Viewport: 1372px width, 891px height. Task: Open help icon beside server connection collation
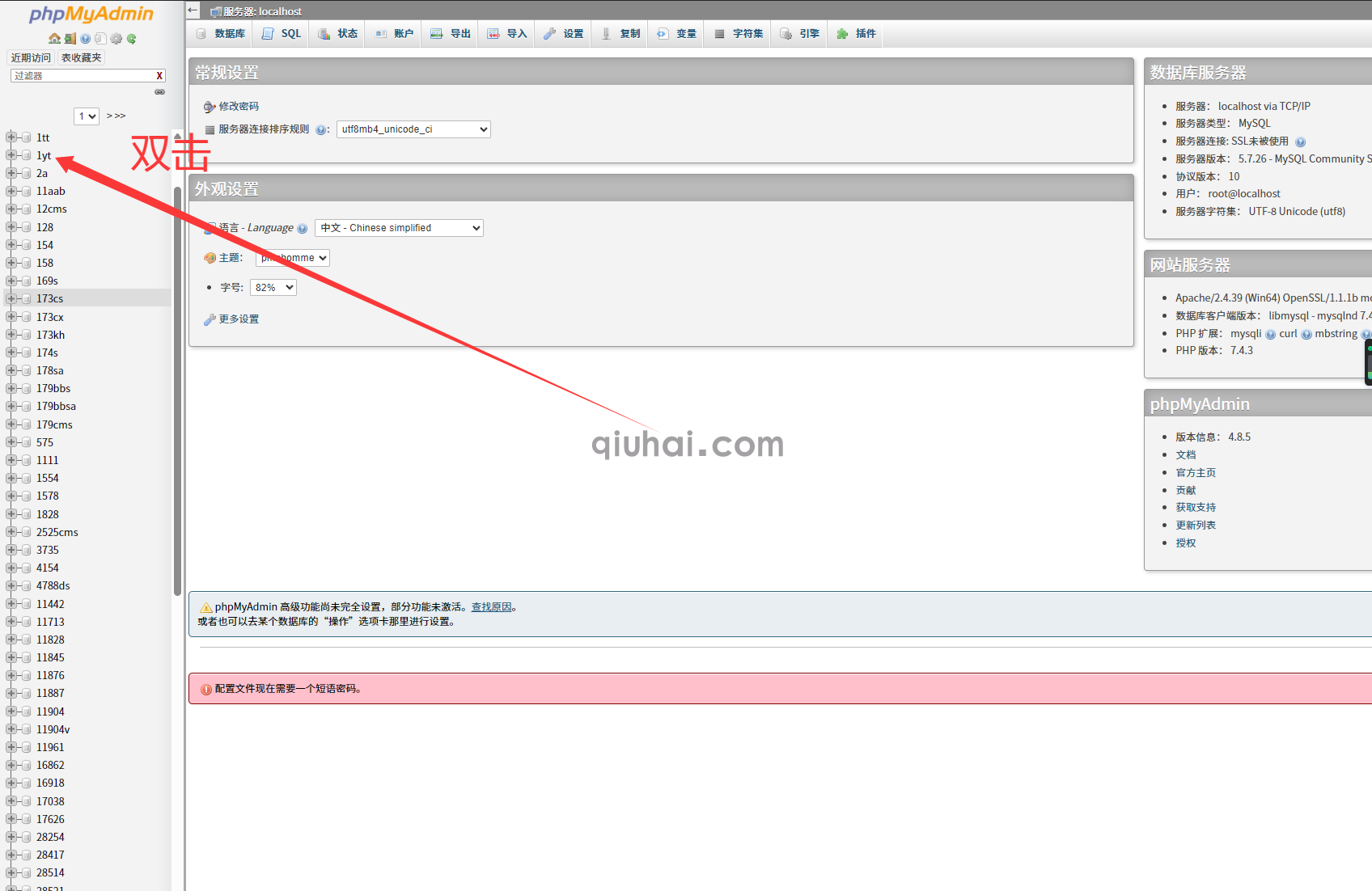click(x=321, y=130)
